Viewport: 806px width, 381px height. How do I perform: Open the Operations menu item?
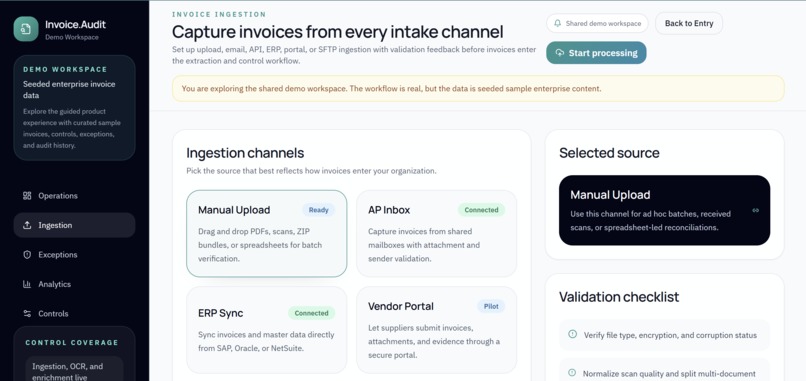point(75,196)
